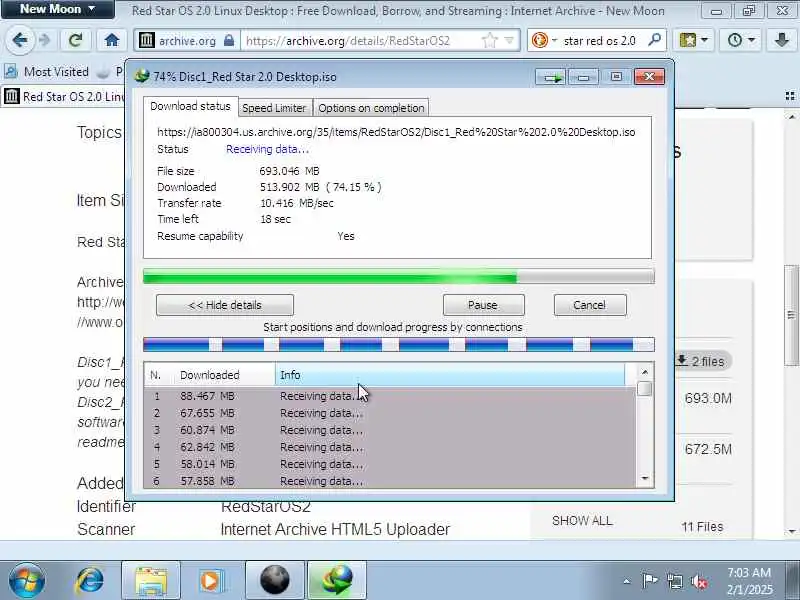Open the browser home page icon
This screenshot has height=600, width=800.
click(x=112, y=40)
